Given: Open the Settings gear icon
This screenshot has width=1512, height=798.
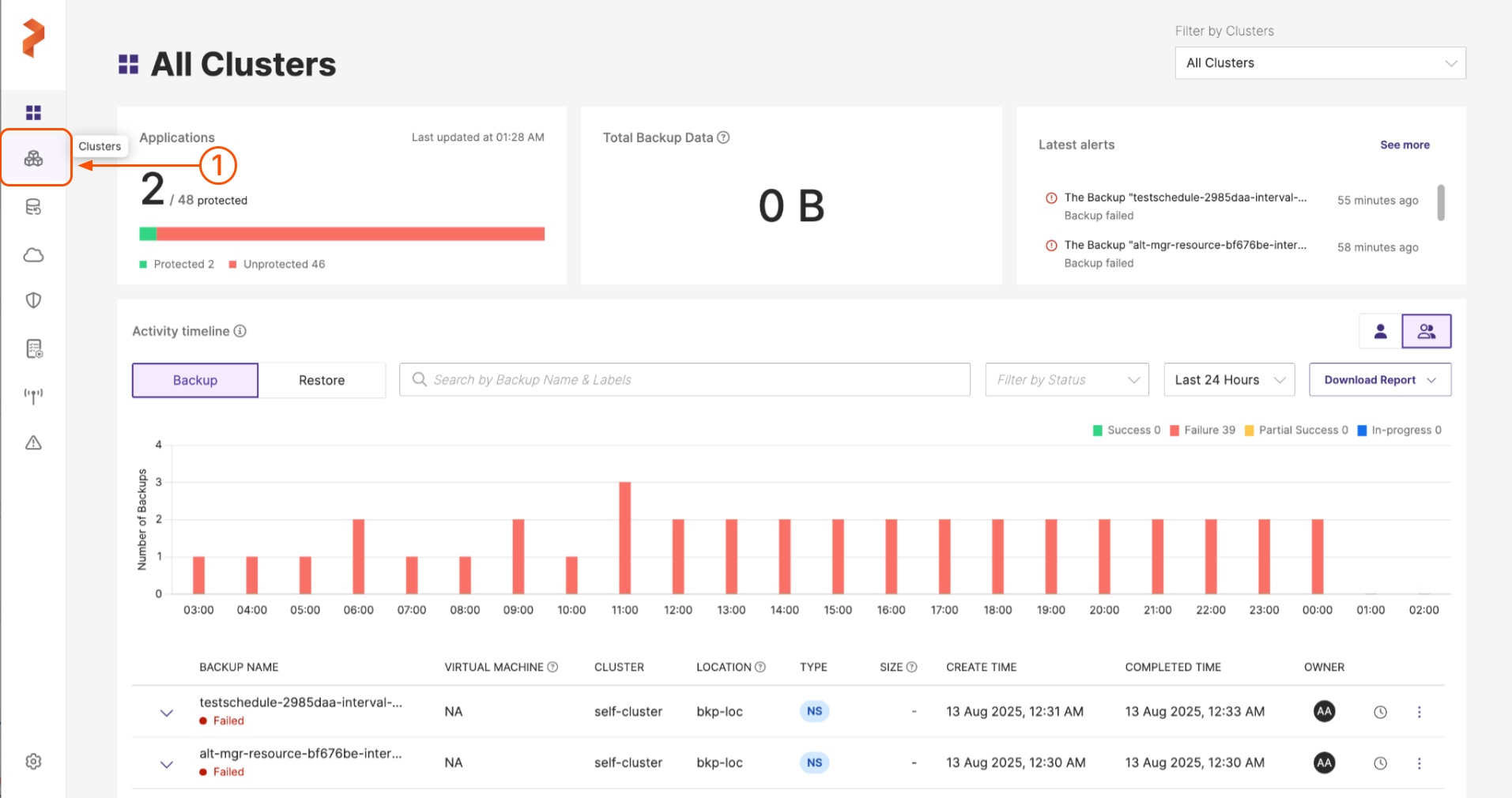Looking at the screenshot, I should coord(33,761).
